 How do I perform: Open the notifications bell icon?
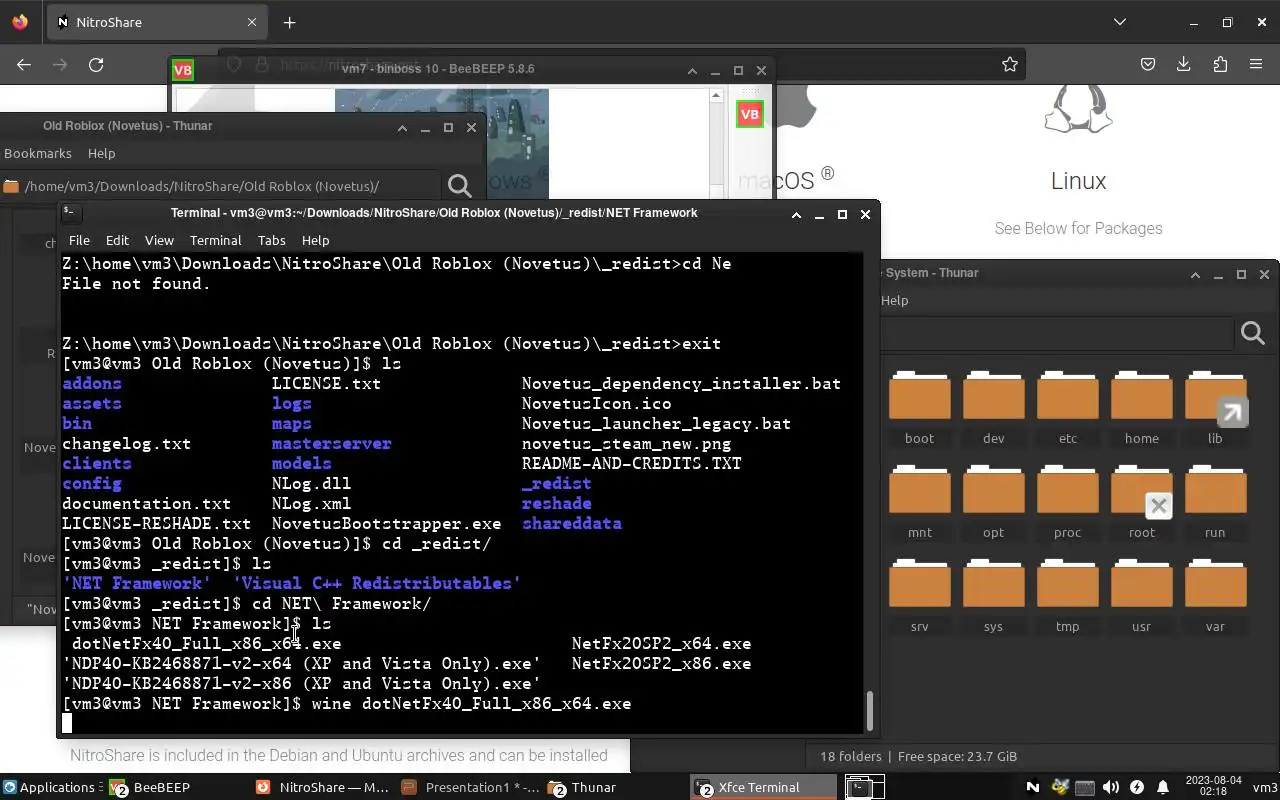(x=1162, y=787)
